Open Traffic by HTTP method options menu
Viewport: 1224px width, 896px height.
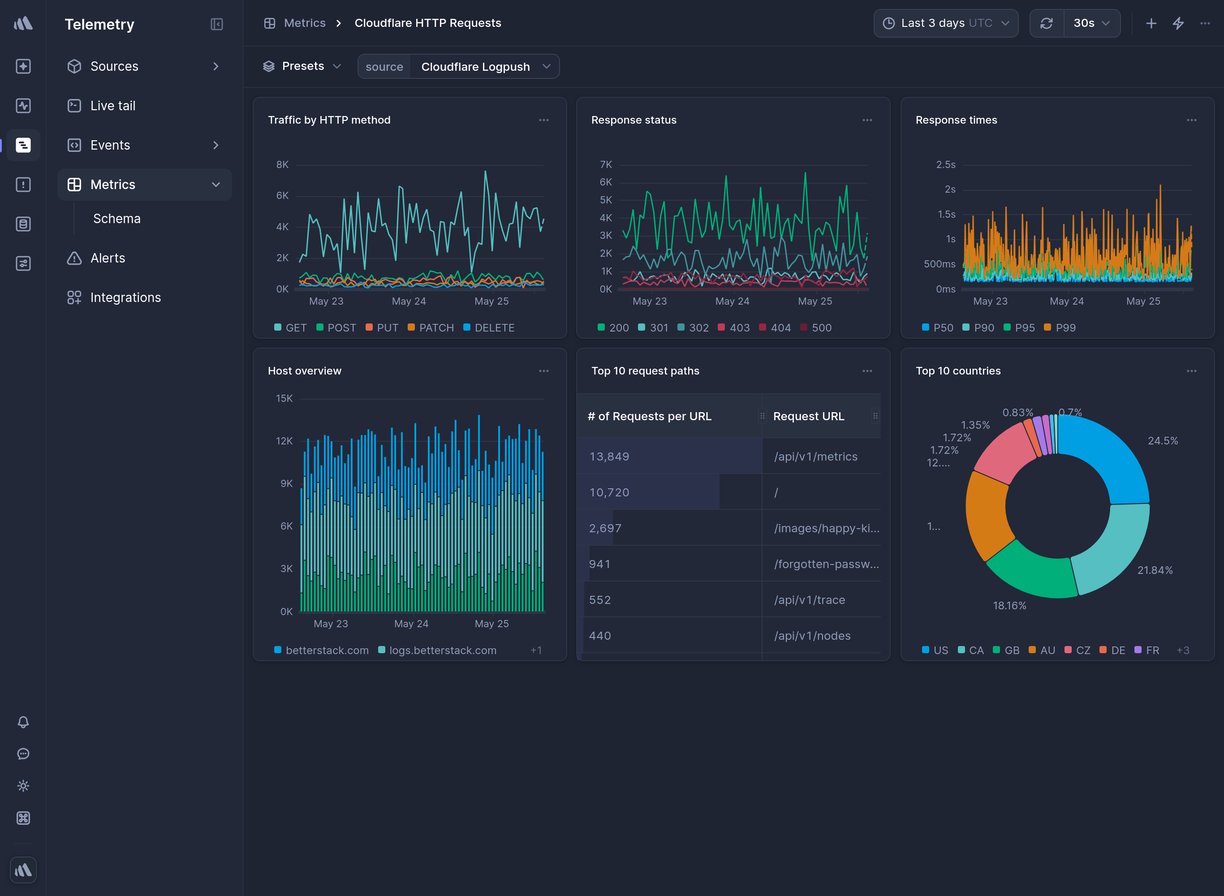coord(544,120)
